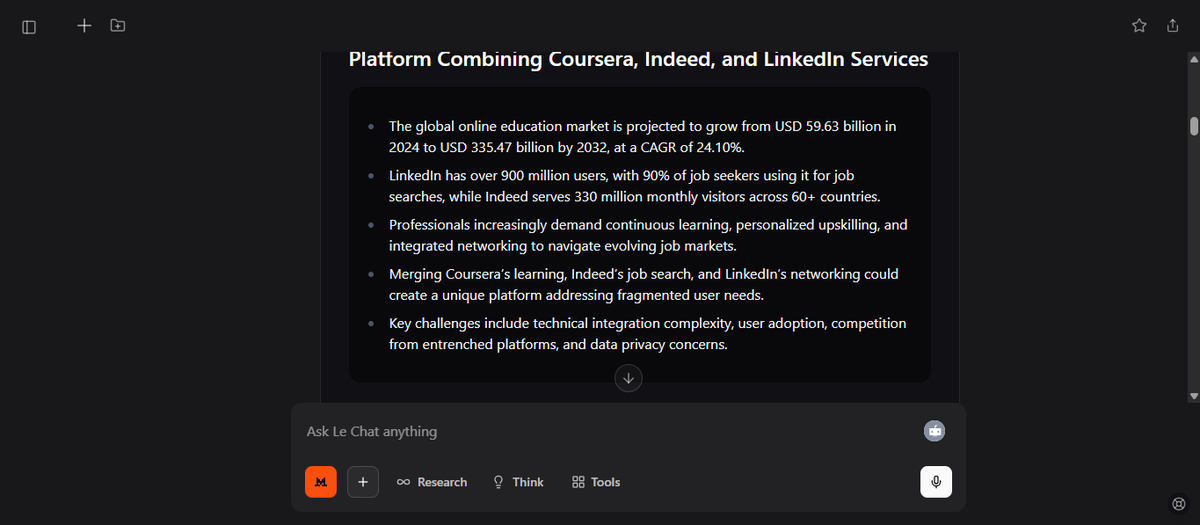Screen dimensions: 1200x525
Task: Start a new chat with plus icon
Action: [x=84, y=25]
